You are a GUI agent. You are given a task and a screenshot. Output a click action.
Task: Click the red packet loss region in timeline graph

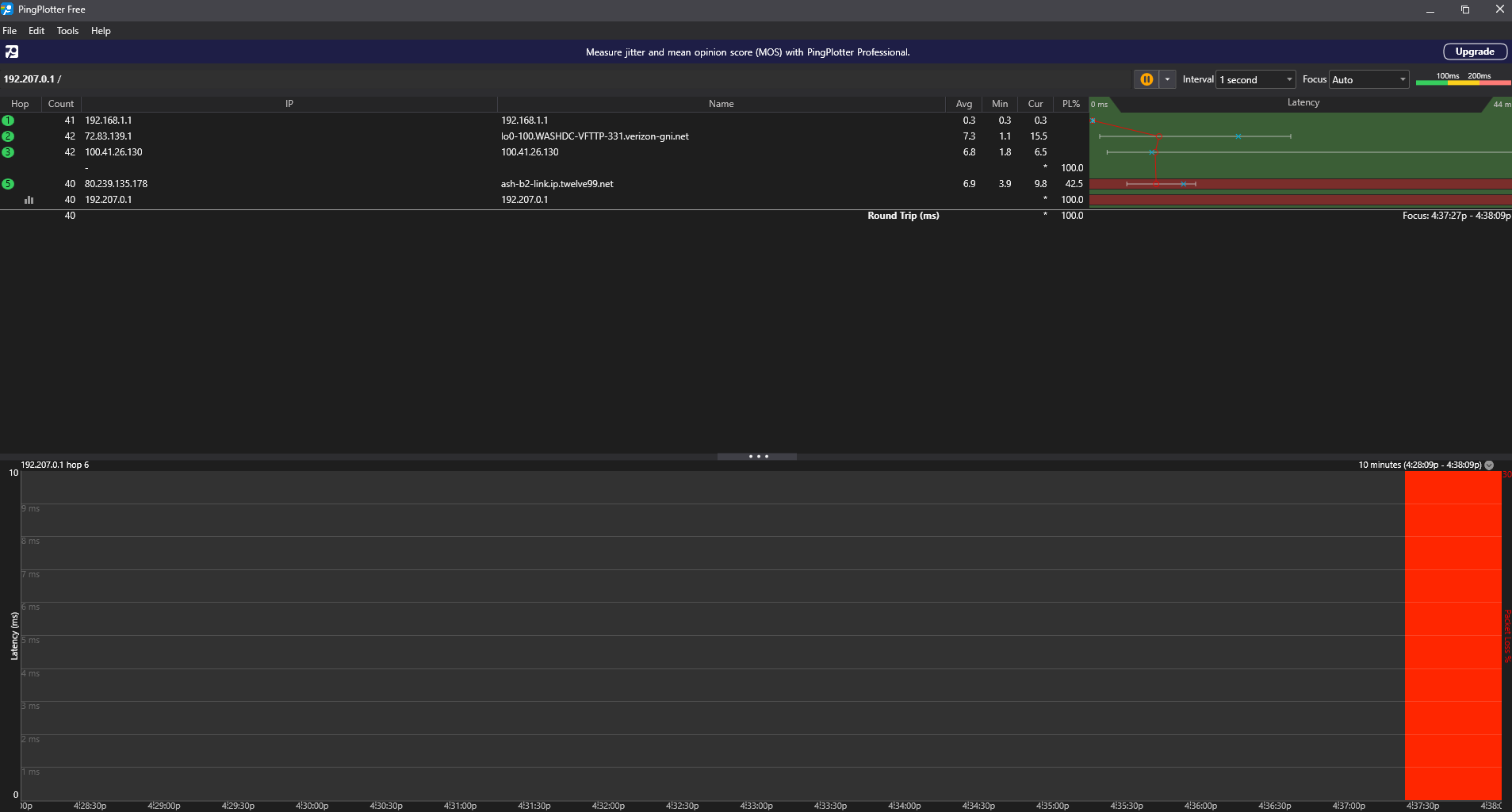pos(1453,635)
